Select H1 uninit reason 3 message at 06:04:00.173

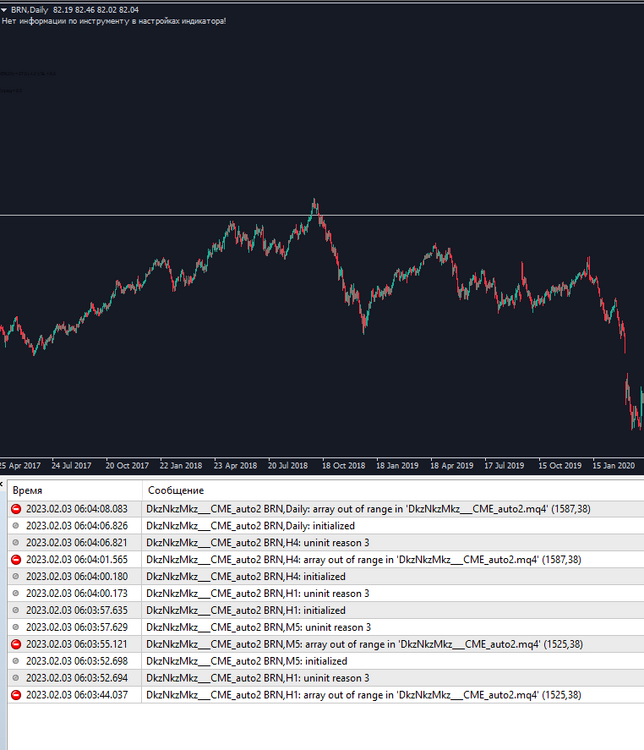coord(258,594)
